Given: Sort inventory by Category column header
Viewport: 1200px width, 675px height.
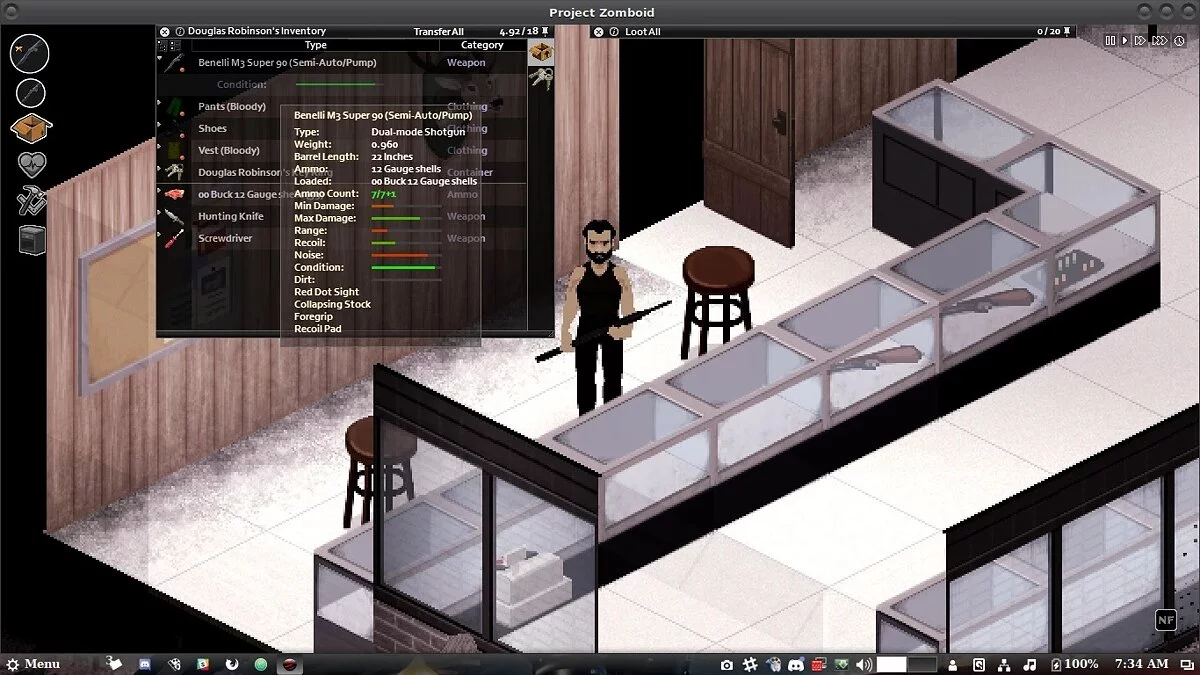Looking at the screenshot, I should click(481, 45).
